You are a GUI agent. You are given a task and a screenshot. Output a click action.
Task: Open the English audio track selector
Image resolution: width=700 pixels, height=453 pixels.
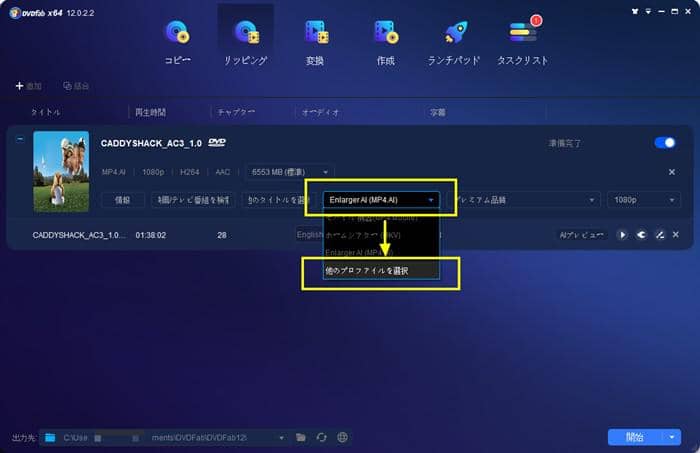pos(309,235)
